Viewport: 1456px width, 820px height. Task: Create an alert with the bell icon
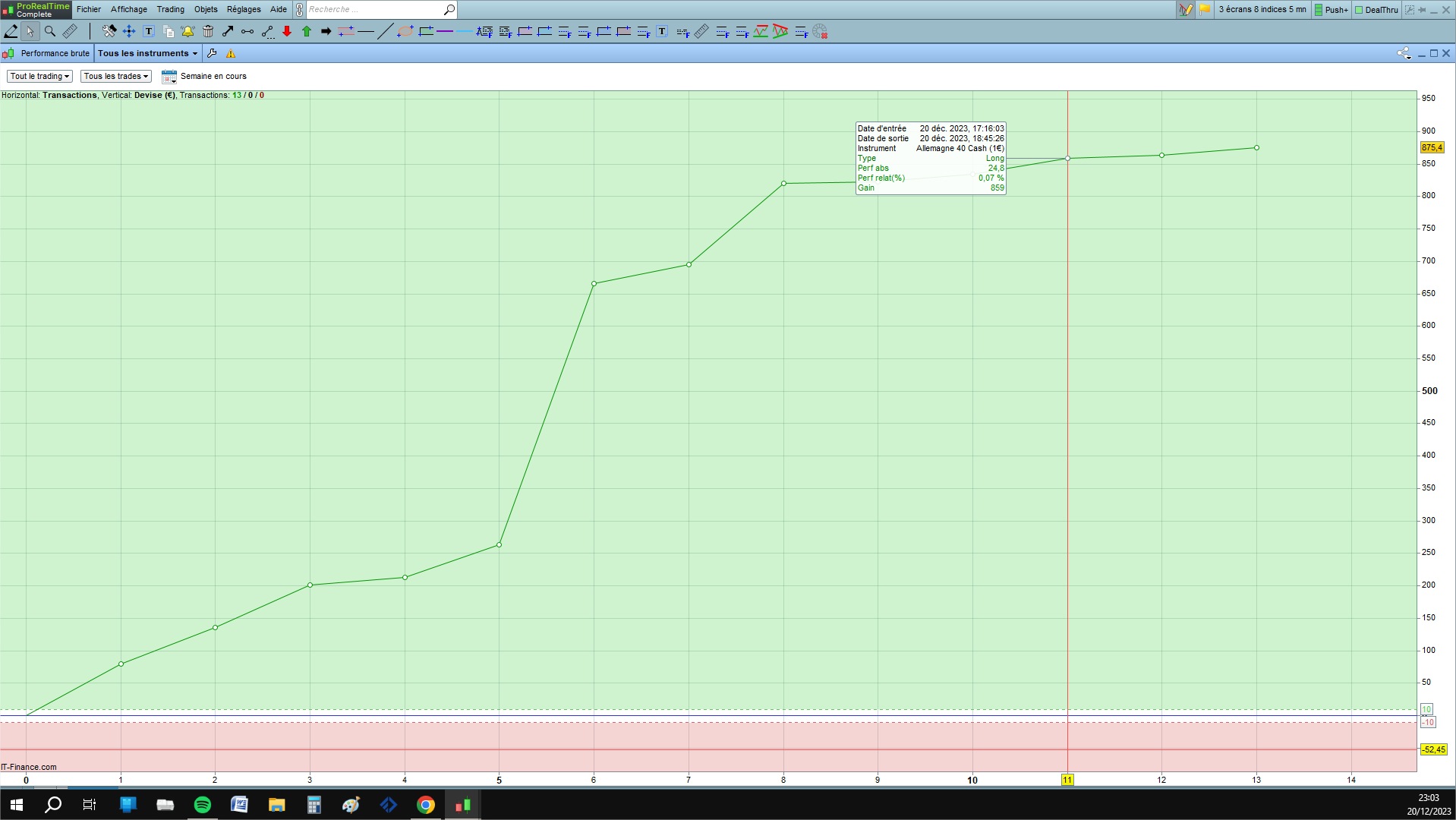pyautogui.click(x=188, y=31)
